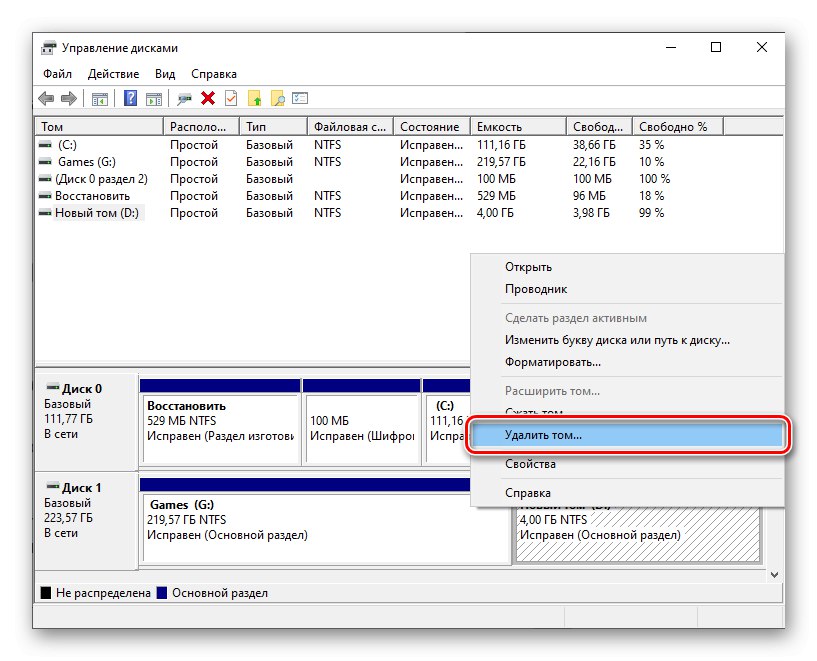Image resolution: width=817 pixels, height=661 pixels.
Task: Click the back arrow toolbar icon
Action: (46, 98)
